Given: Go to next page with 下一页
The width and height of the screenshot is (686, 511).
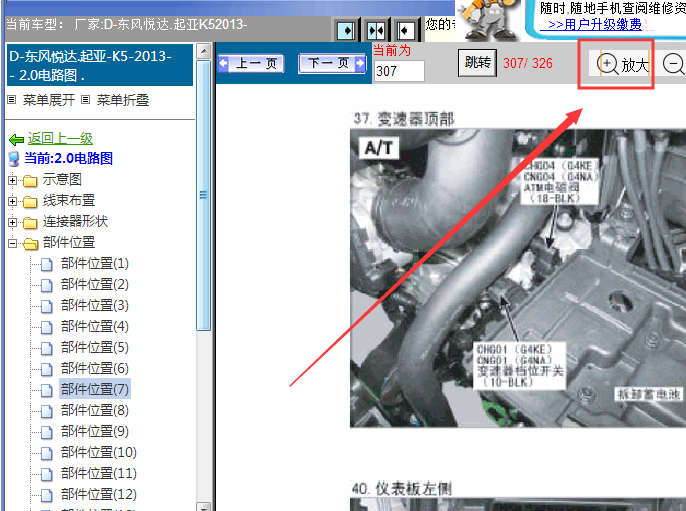Looking at the screenshot, I should tap(332, 64).
